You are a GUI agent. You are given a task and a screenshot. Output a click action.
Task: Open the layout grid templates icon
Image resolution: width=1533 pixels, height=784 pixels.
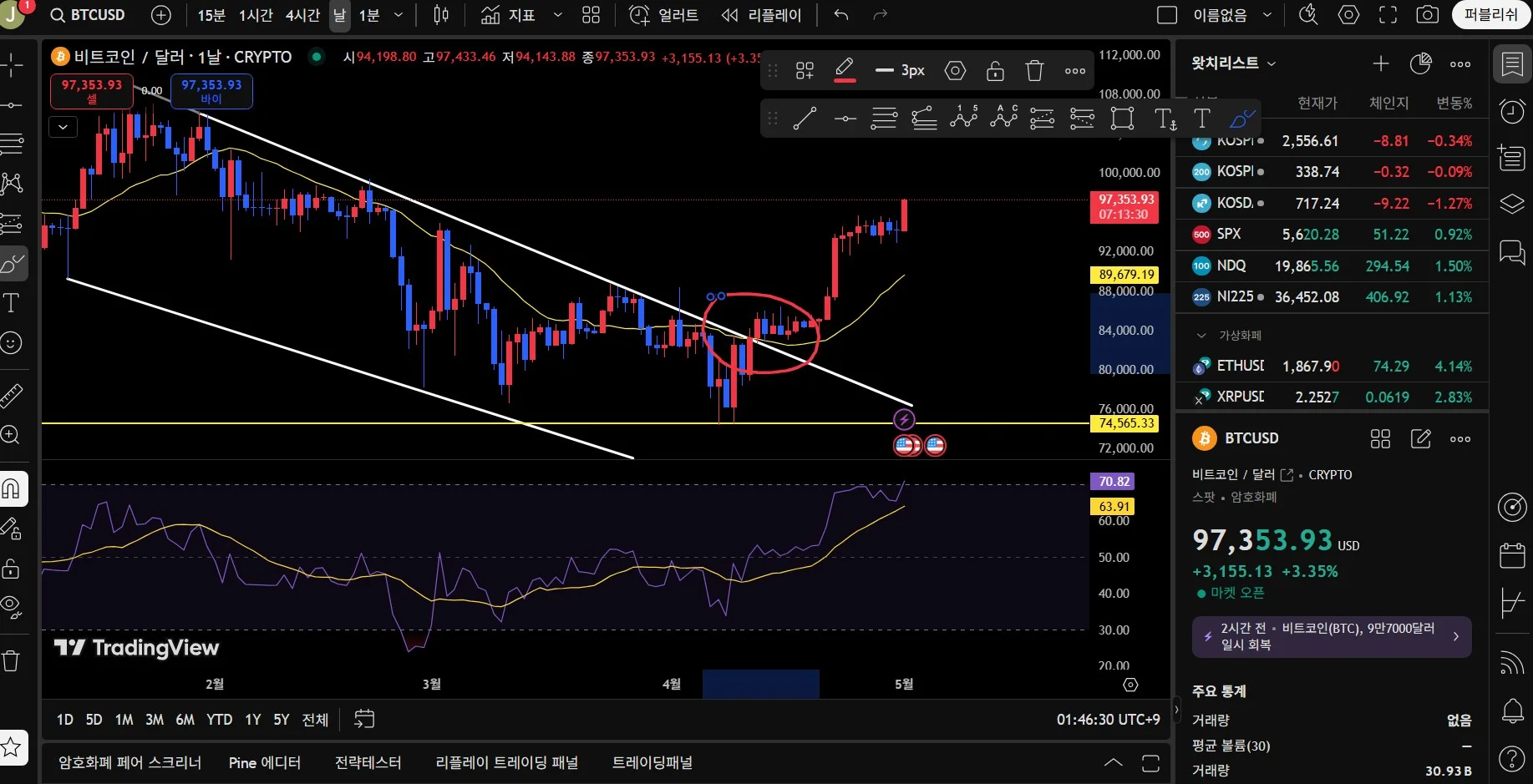[x=591, y=15]
